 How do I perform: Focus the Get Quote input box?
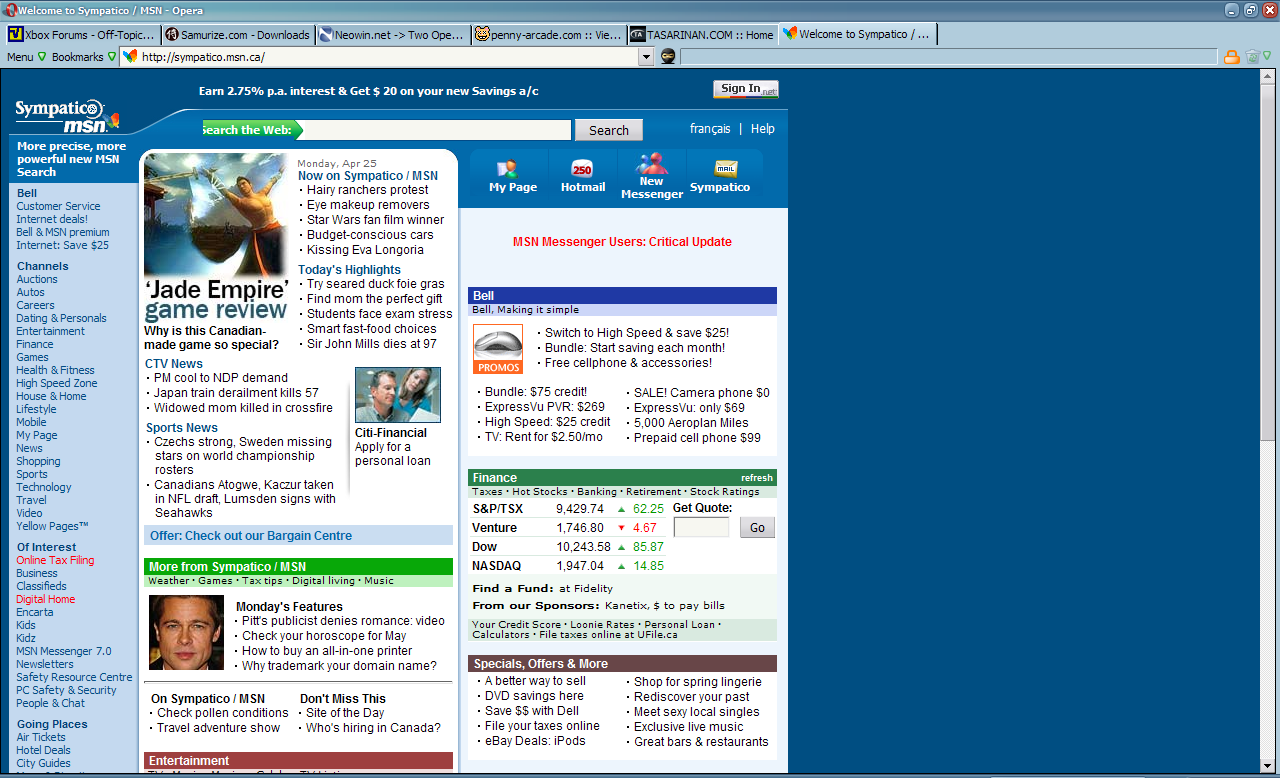(701, 527)
